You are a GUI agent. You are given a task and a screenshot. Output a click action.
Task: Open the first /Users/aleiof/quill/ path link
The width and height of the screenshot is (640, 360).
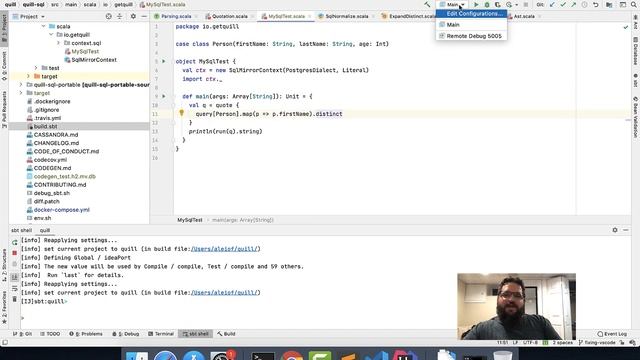point(225,249)
